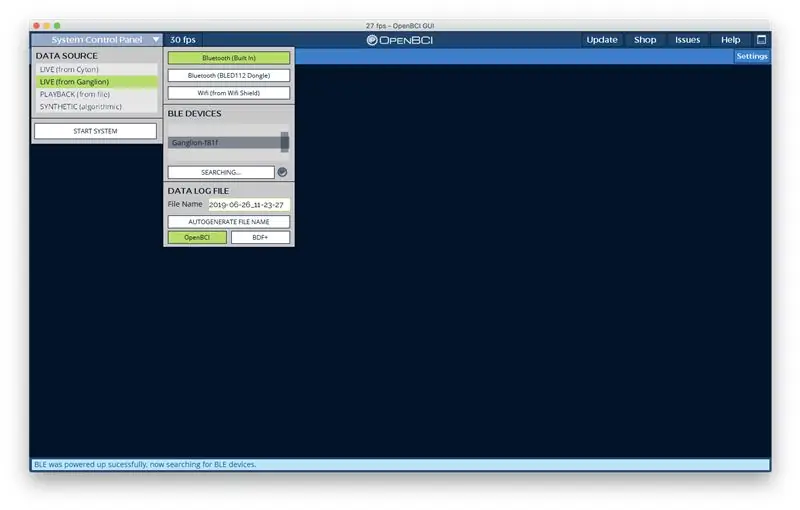The height and width of the screenshot is (510, 800).
Task: Click the OpenBCI logo
Action: click(x=399, y=40)
